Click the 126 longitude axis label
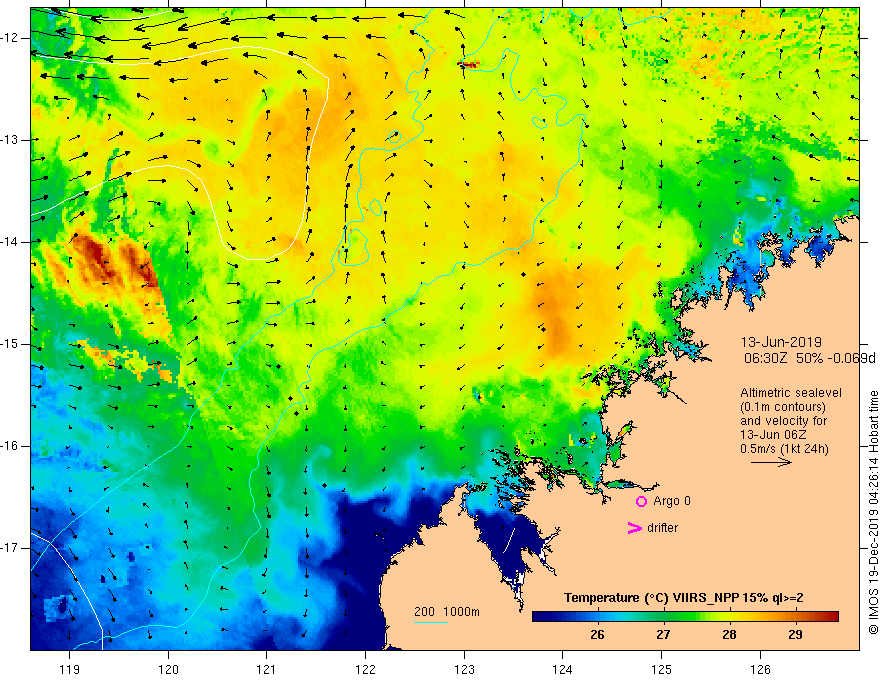 (x=760, y=669)
